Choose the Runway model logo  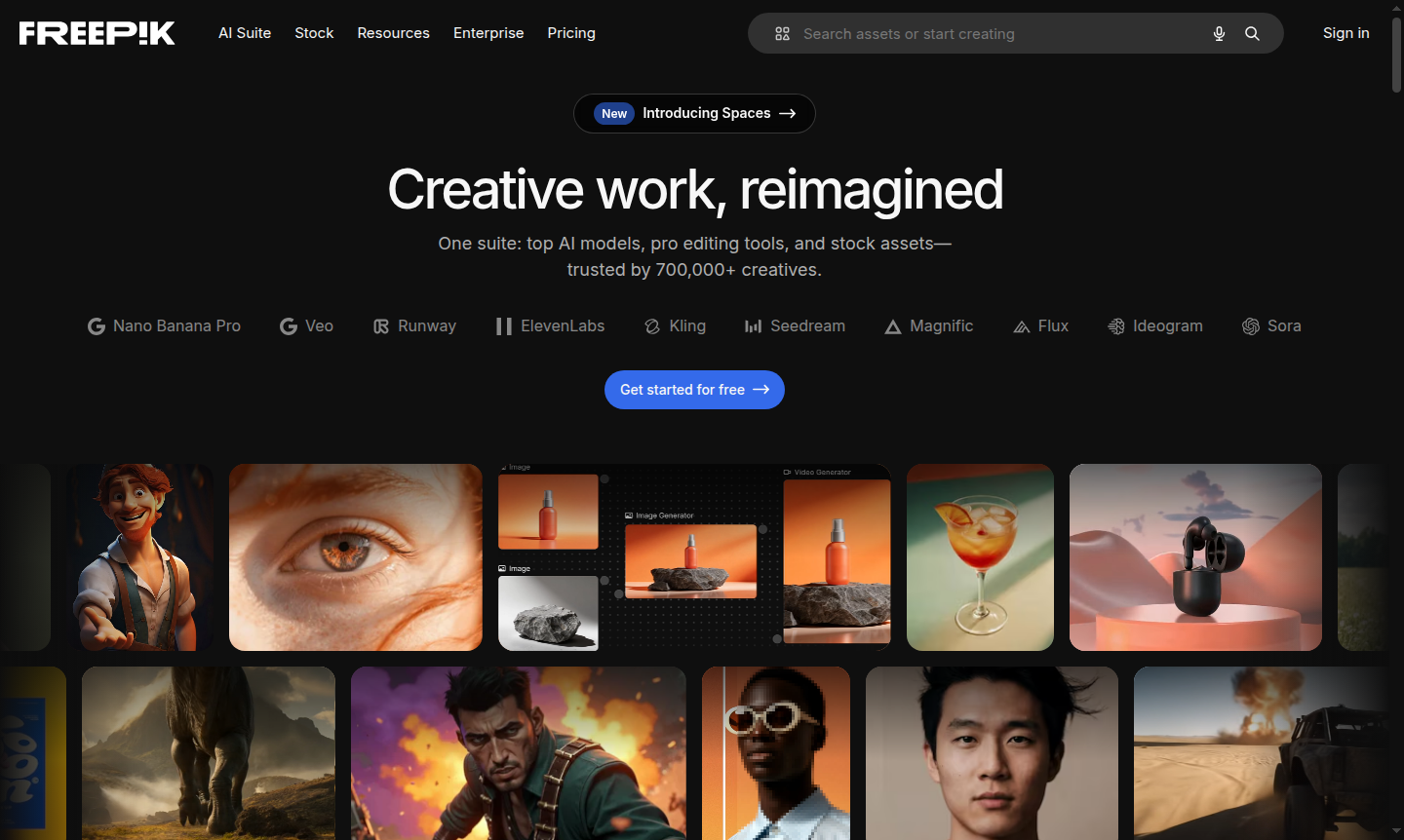(381, 326)
